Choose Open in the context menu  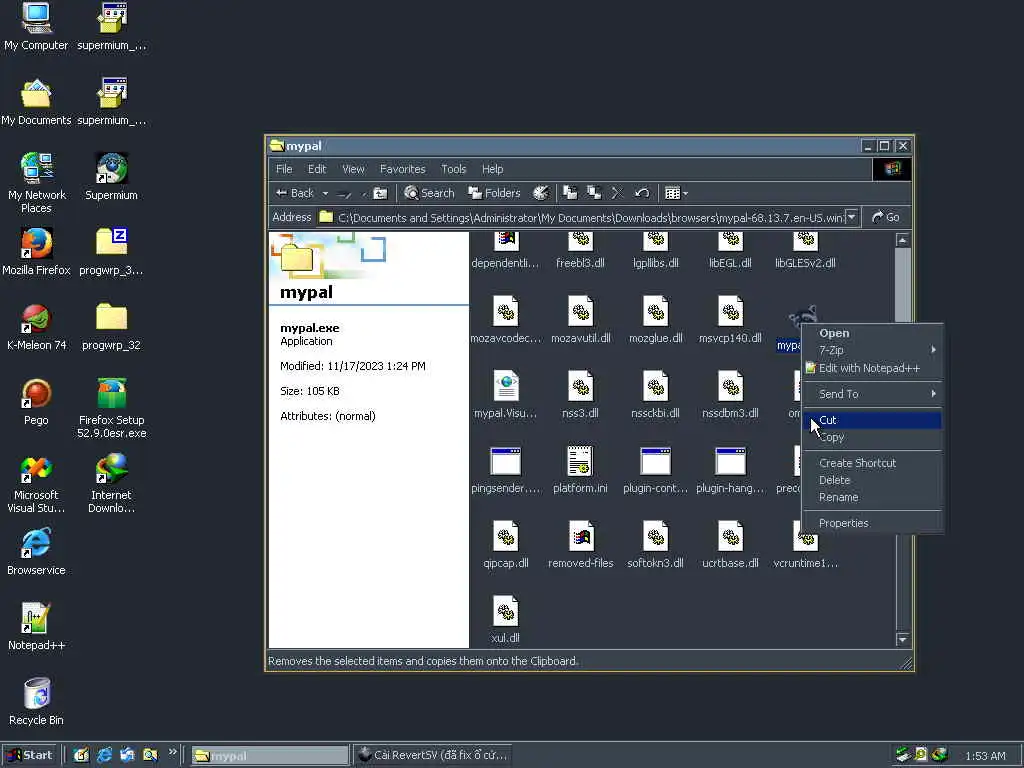coord(871,333)
